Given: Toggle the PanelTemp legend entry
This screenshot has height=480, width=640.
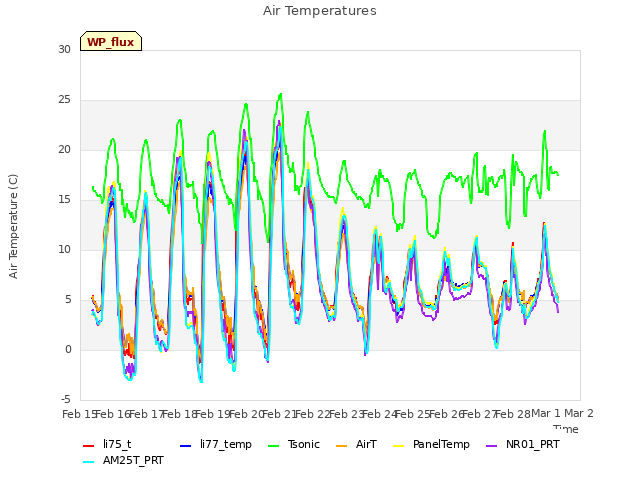Looking at the screenshot, I should pos(431,444).
